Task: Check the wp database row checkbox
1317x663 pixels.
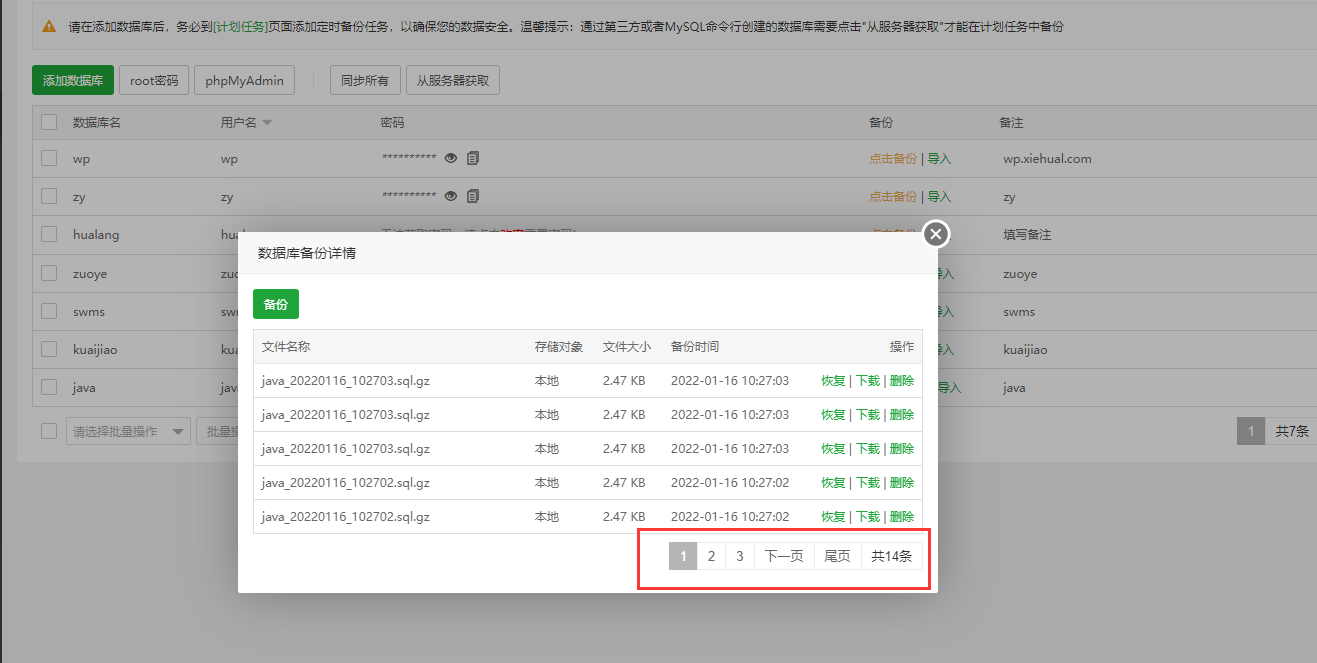Action: (x=49, y=158)
